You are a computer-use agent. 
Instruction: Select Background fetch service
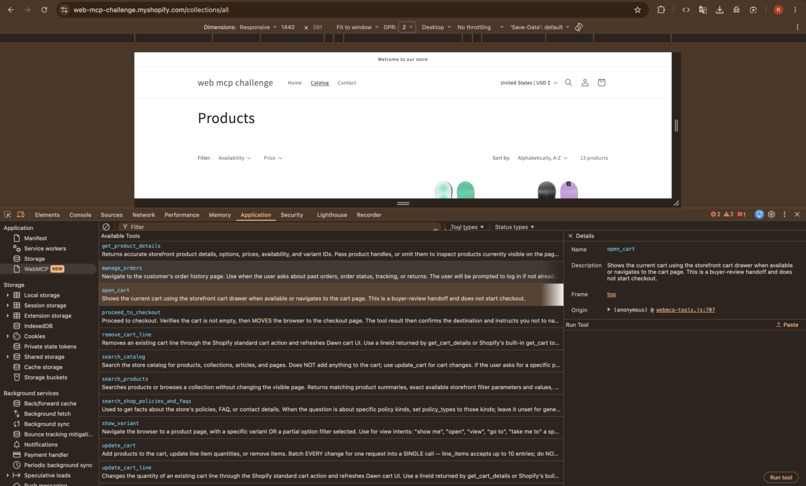(x=47, y=413)
